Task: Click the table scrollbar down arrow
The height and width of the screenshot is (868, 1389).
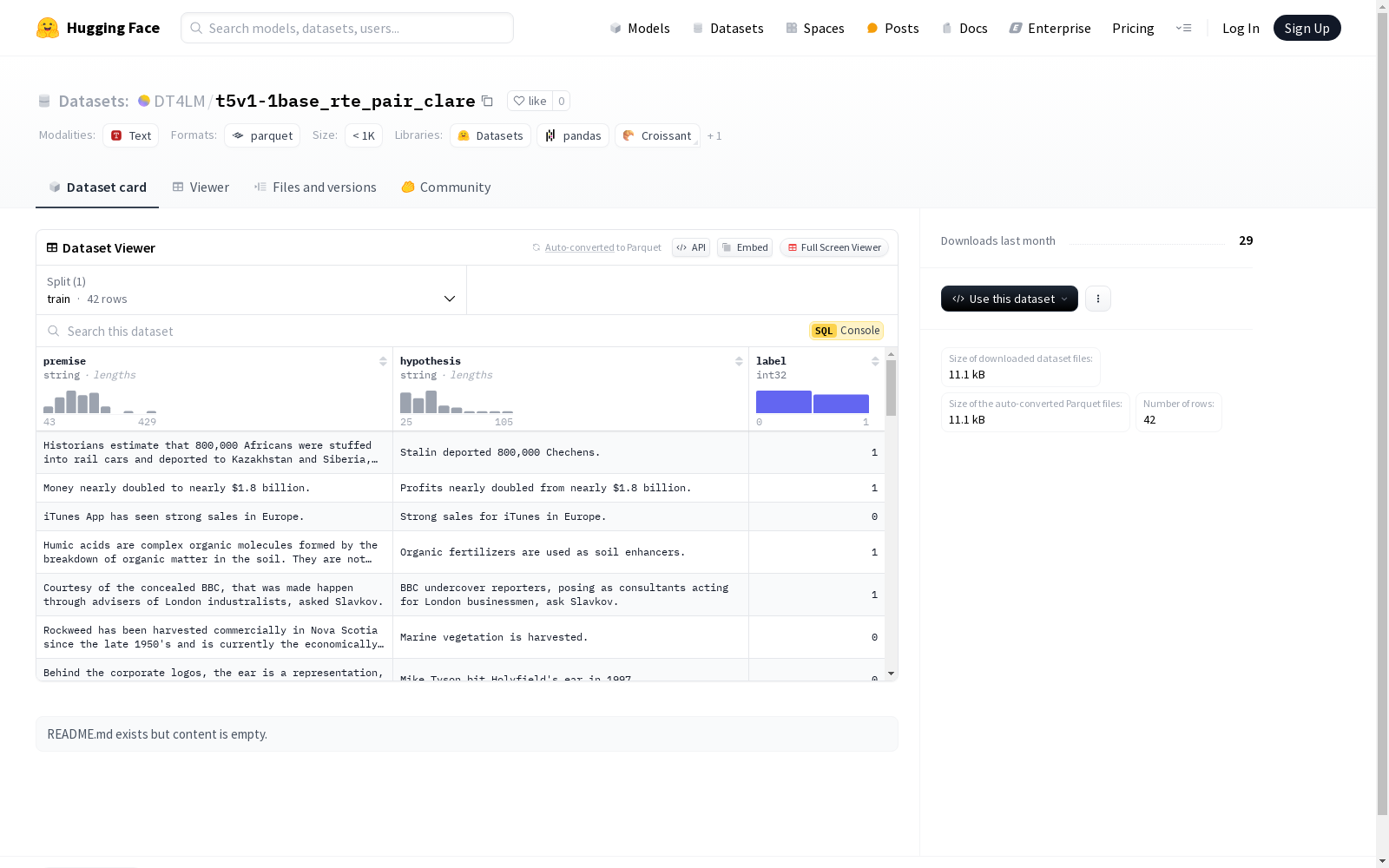Action: [x=891, y=674]
